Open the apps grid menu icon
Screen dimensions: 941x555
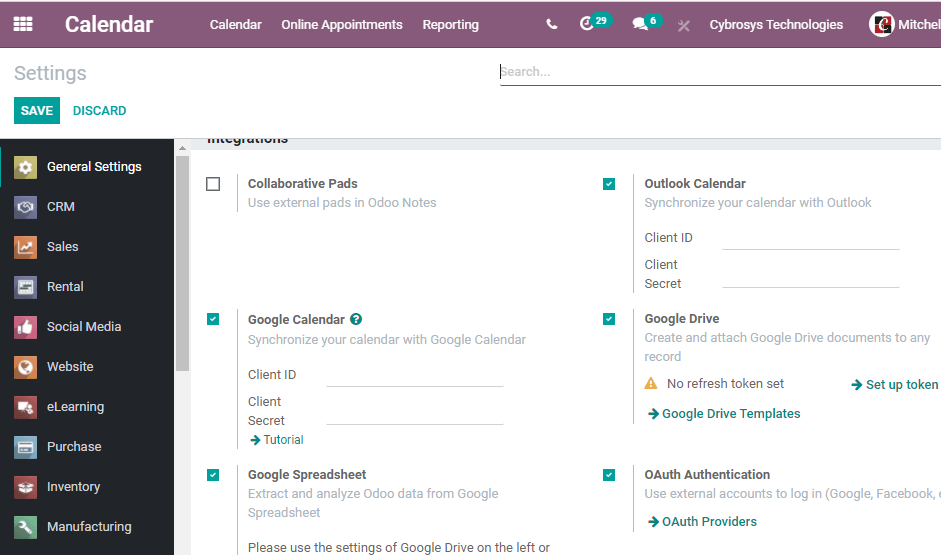click(23, 24)
